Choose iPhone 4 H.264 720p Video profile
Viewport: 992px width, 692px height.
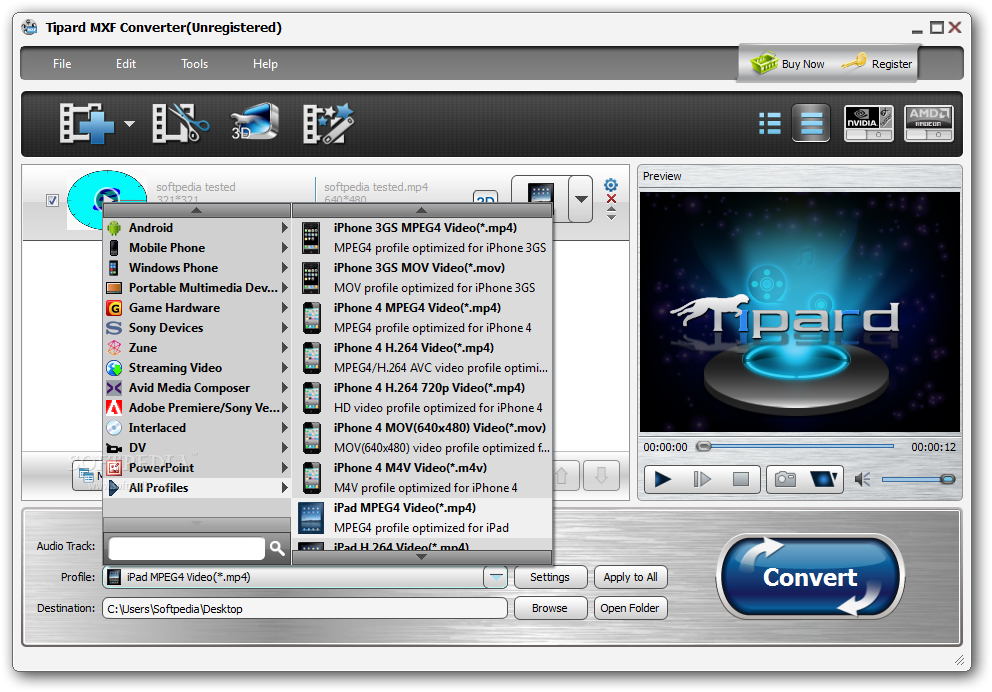pyautogui.click(x=423, y=398)
